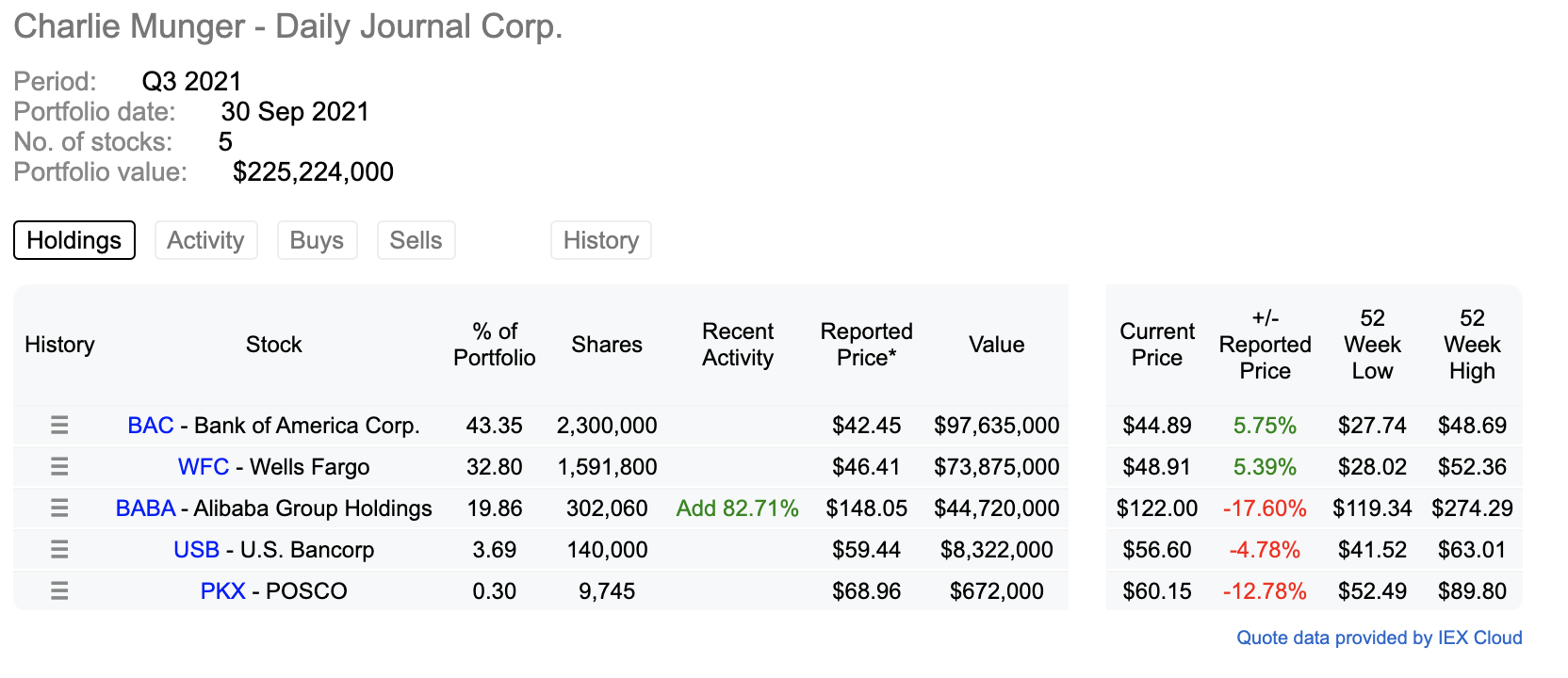Go to the portfolio History tab

pos(601,240)
